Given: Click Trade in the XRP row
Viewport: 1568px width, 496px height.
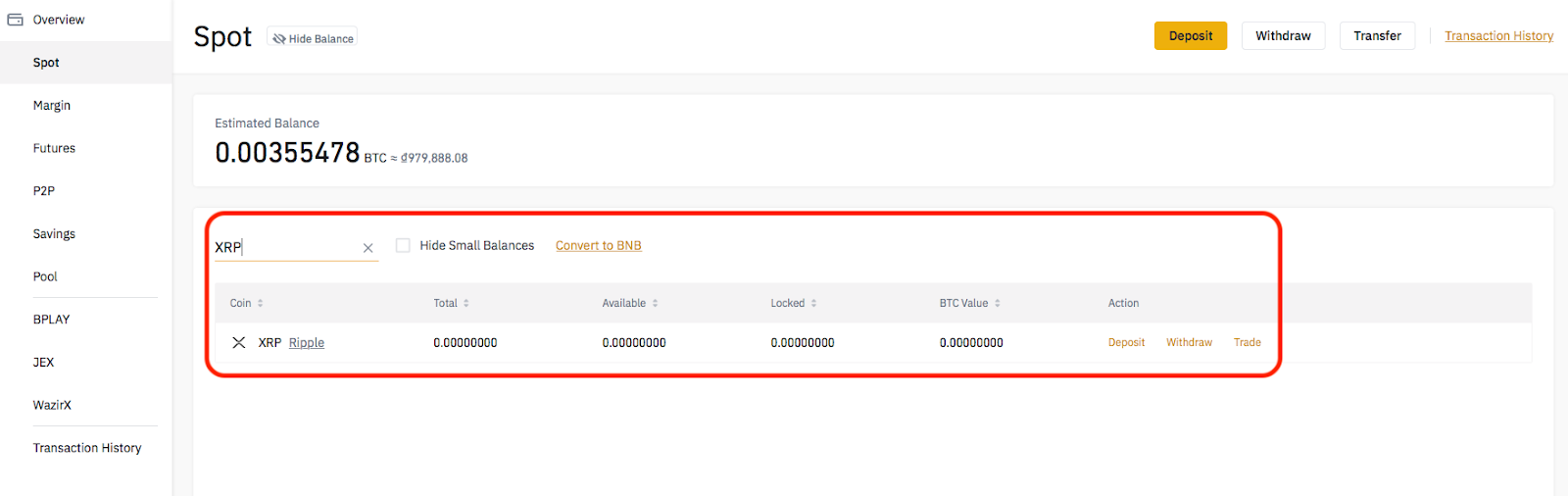Looking at the screenshot, I should pyautogui.click(x=1247, y=343).
